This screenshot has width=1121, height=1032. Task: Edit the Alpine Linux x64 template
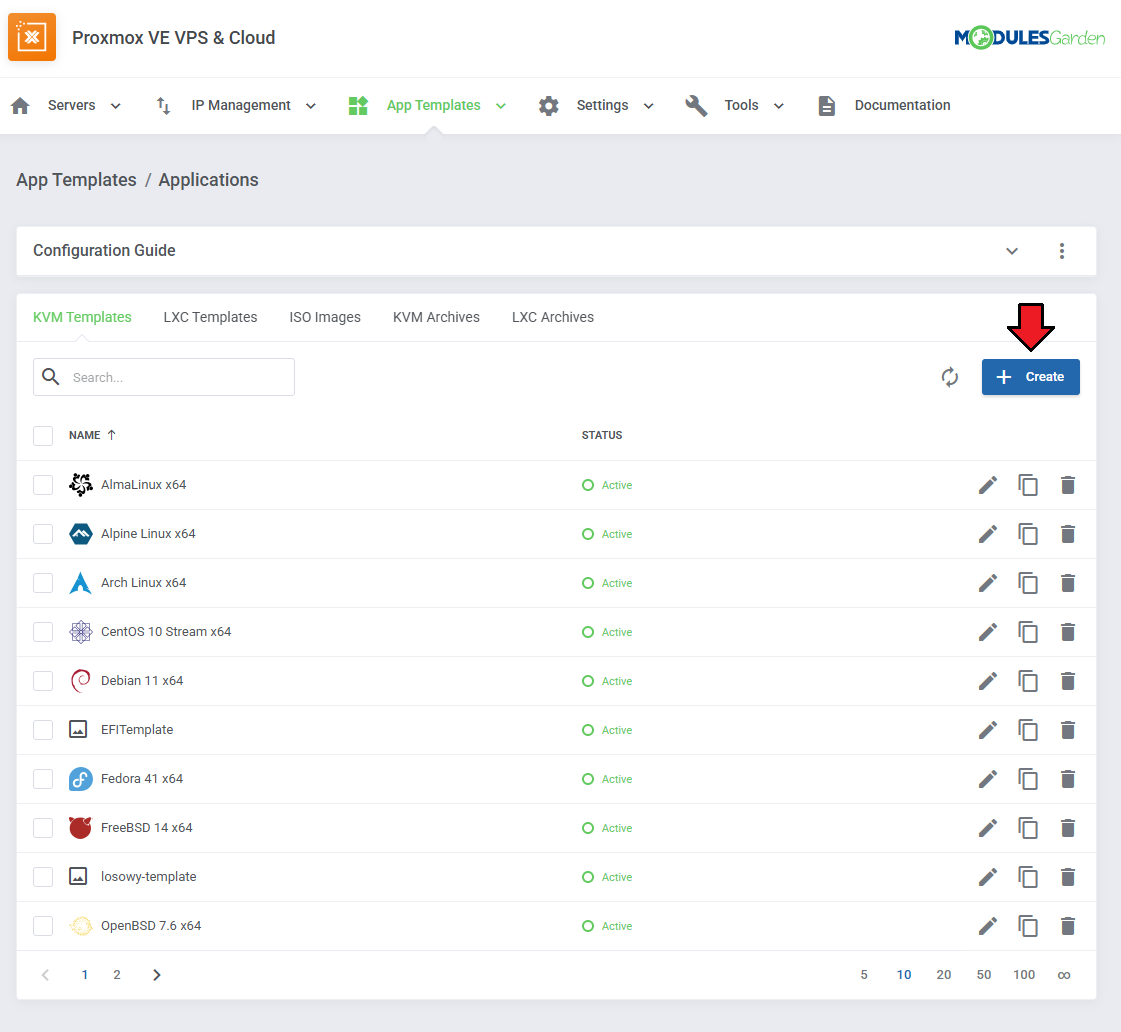[x=987, y=534]
